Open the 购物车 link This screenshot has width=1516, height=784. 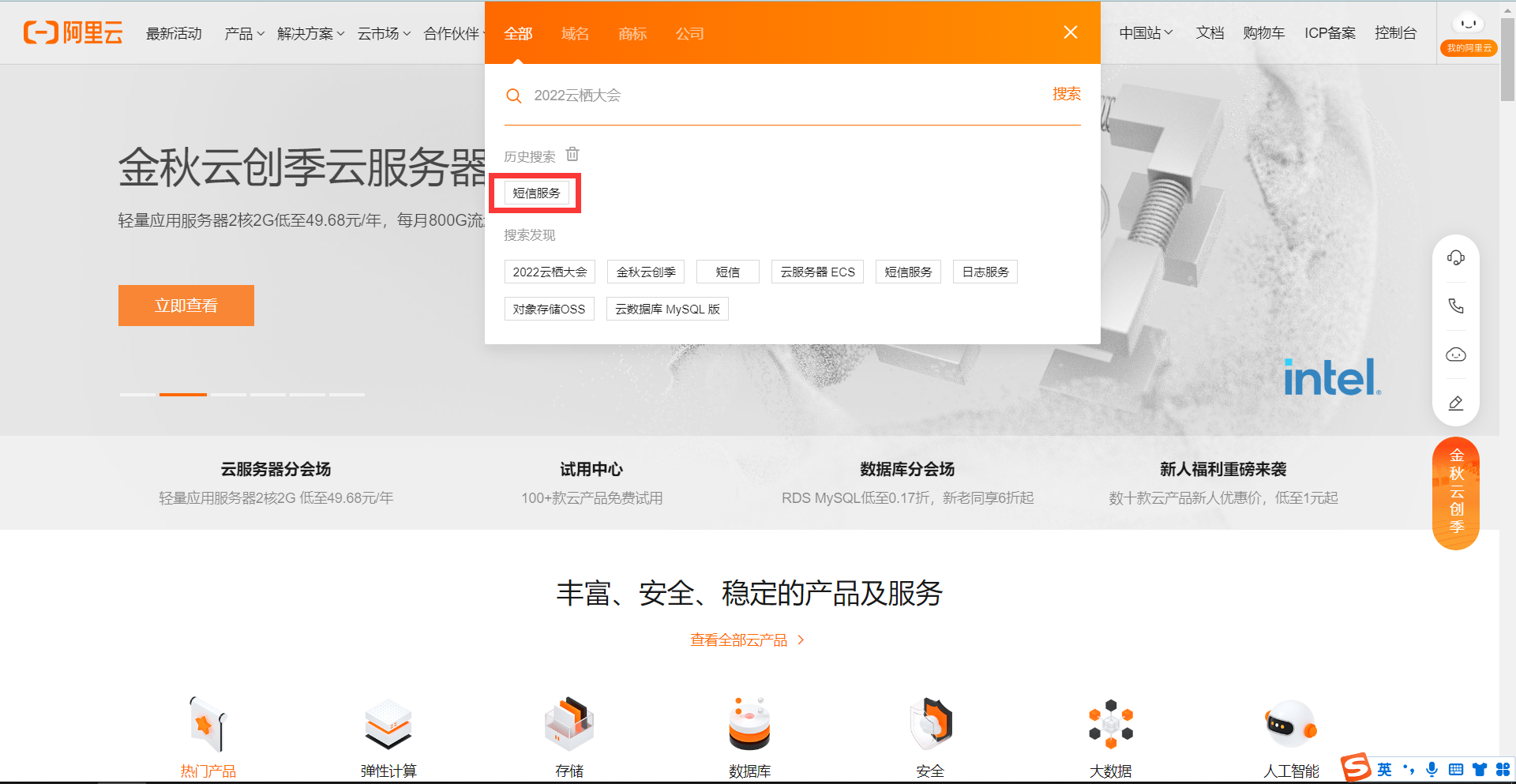(x=1263, y=33)
